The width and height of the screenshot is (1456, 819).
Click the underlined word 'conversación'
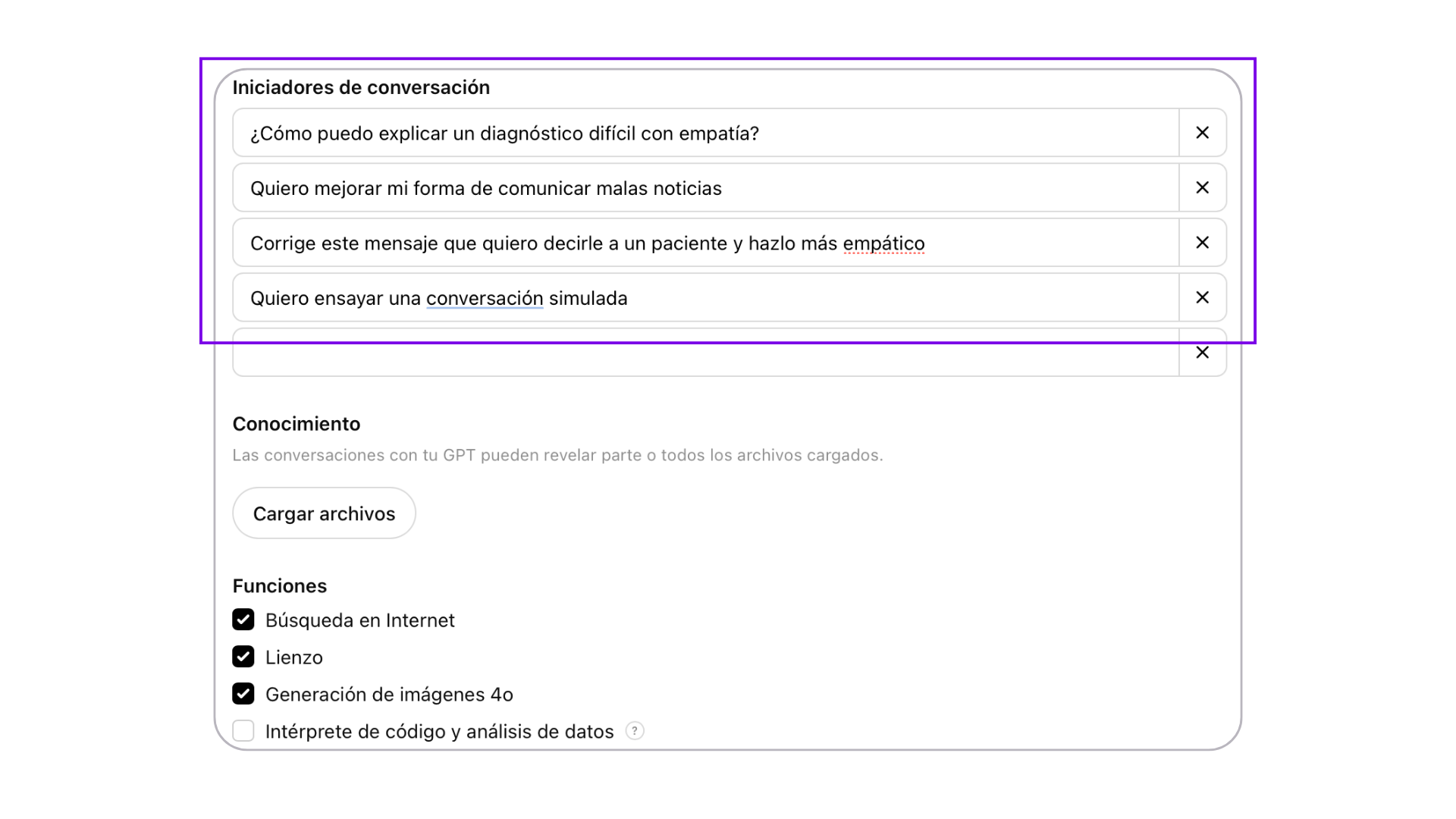[x=485, y=298]
